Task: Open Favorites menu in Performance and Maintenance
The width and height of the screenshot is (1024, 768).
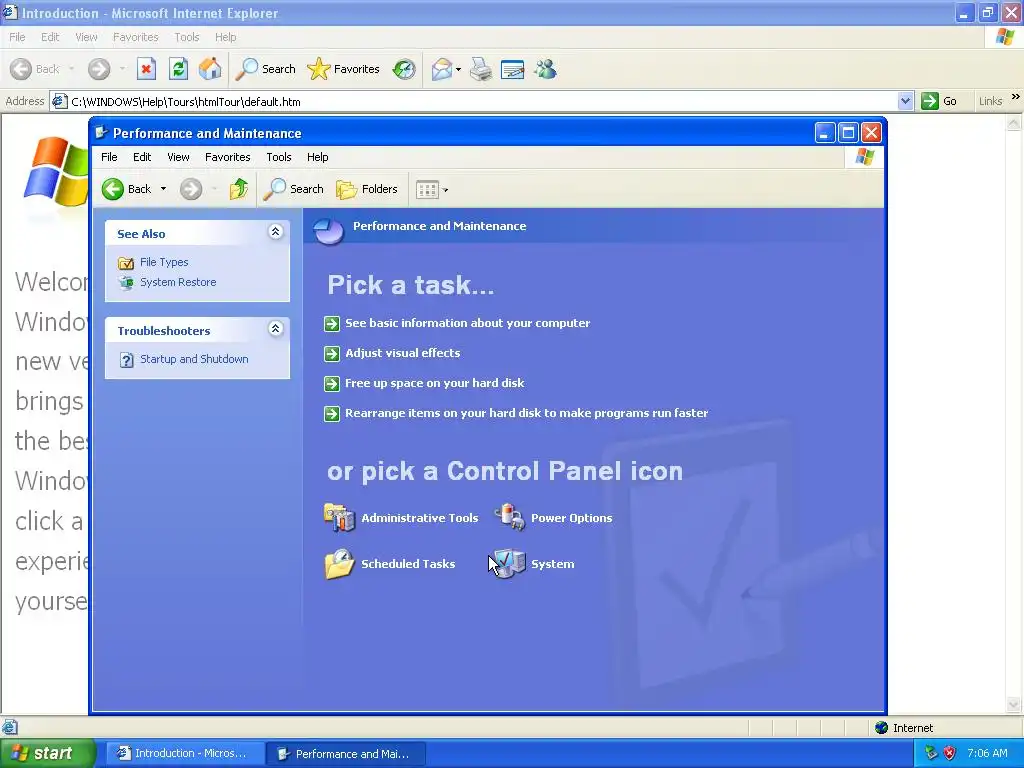Action: (x=227, y=157)
